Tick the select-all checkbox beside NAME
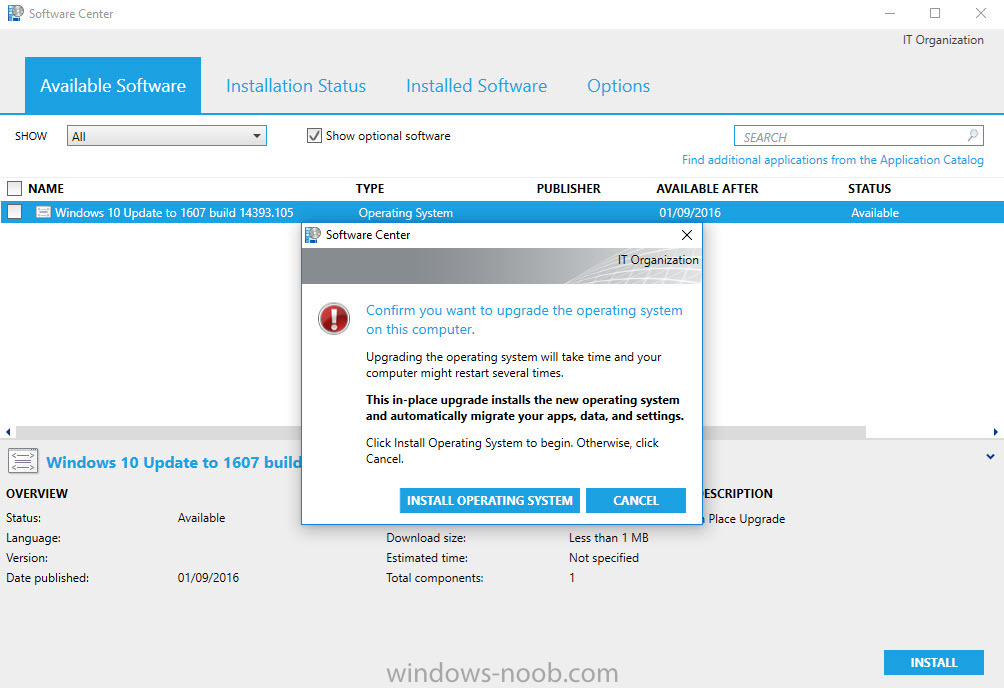 (14, 188)
